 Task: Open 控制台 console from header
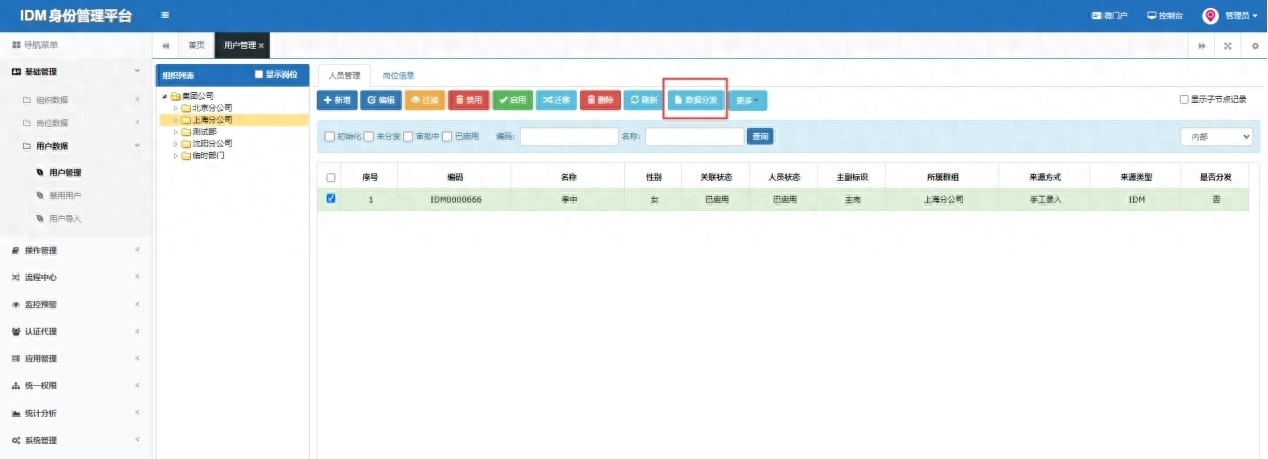[x=1165, y=16]
